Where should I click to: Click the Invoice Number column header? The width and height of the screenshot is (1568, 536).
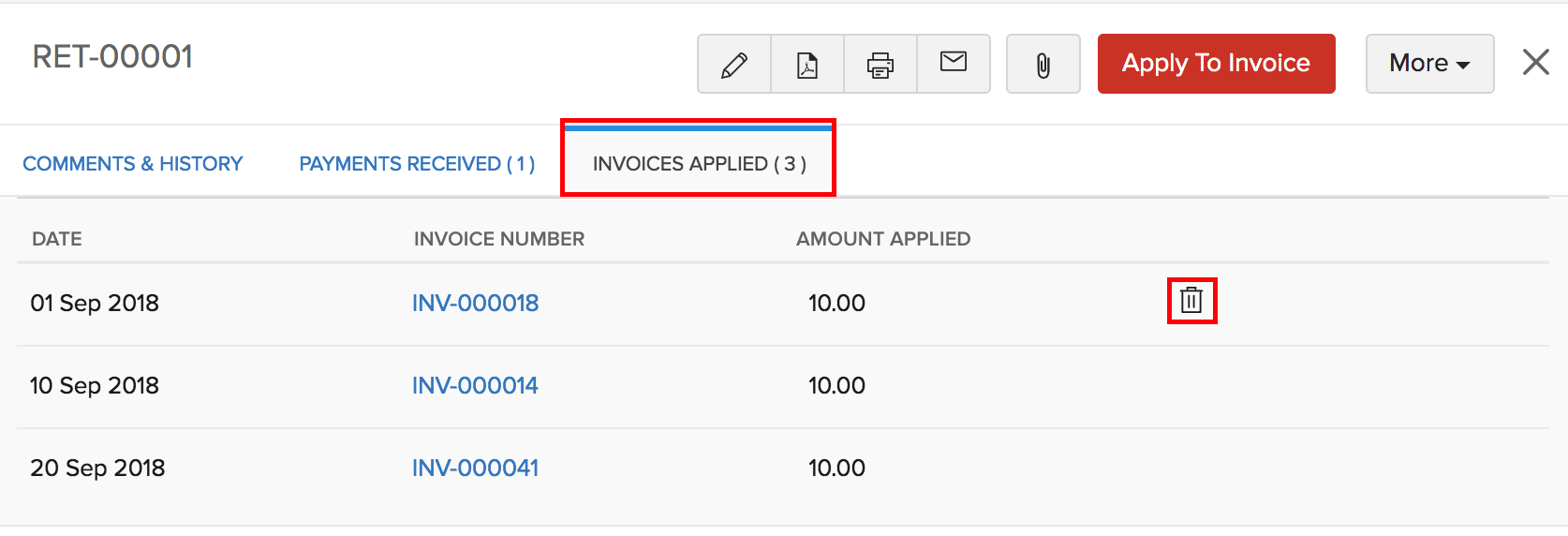point(499,239)
